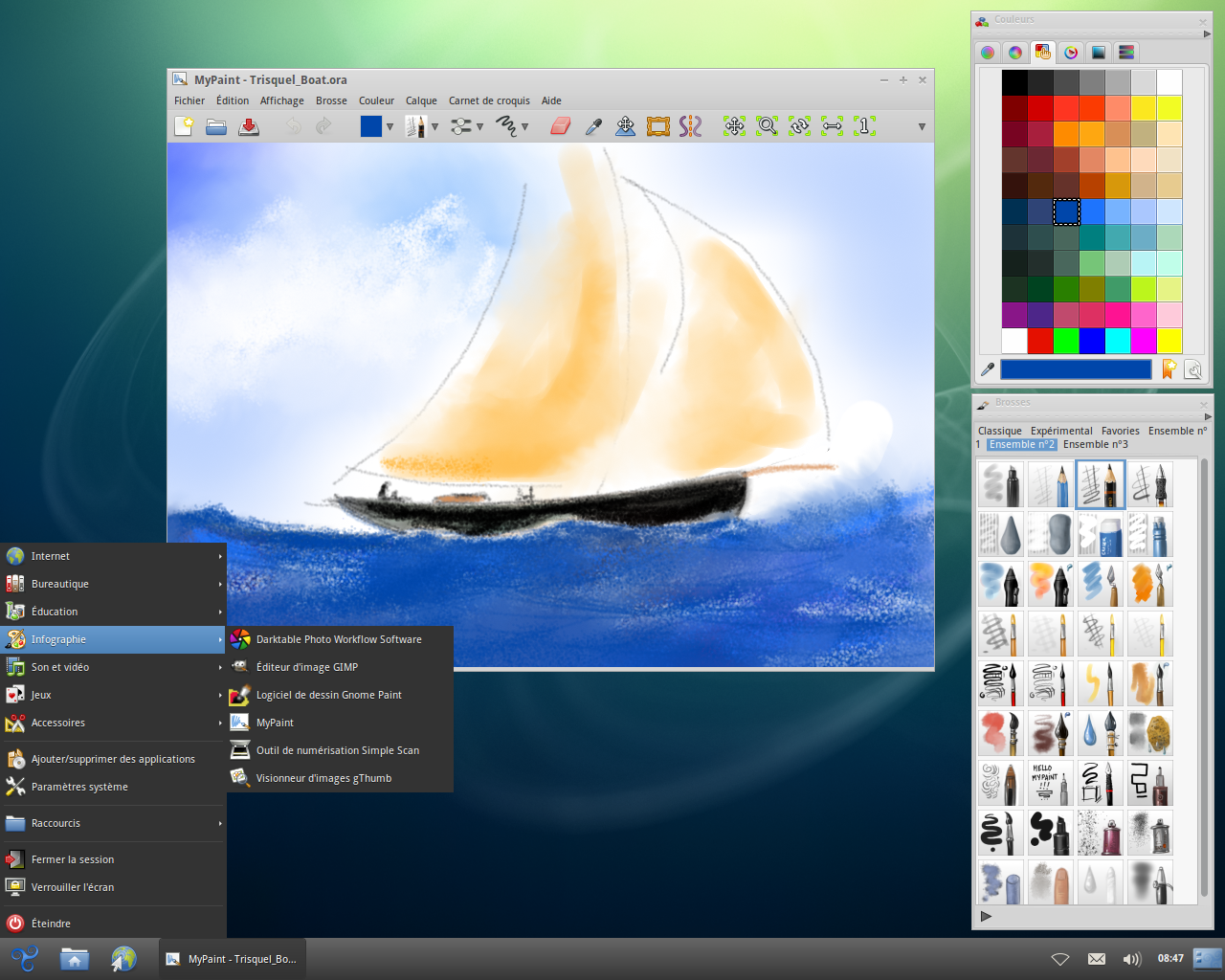Switch Couleurs panel to the first color wheel tab
The image size is (1225, 980).
(x=988, y=53)
